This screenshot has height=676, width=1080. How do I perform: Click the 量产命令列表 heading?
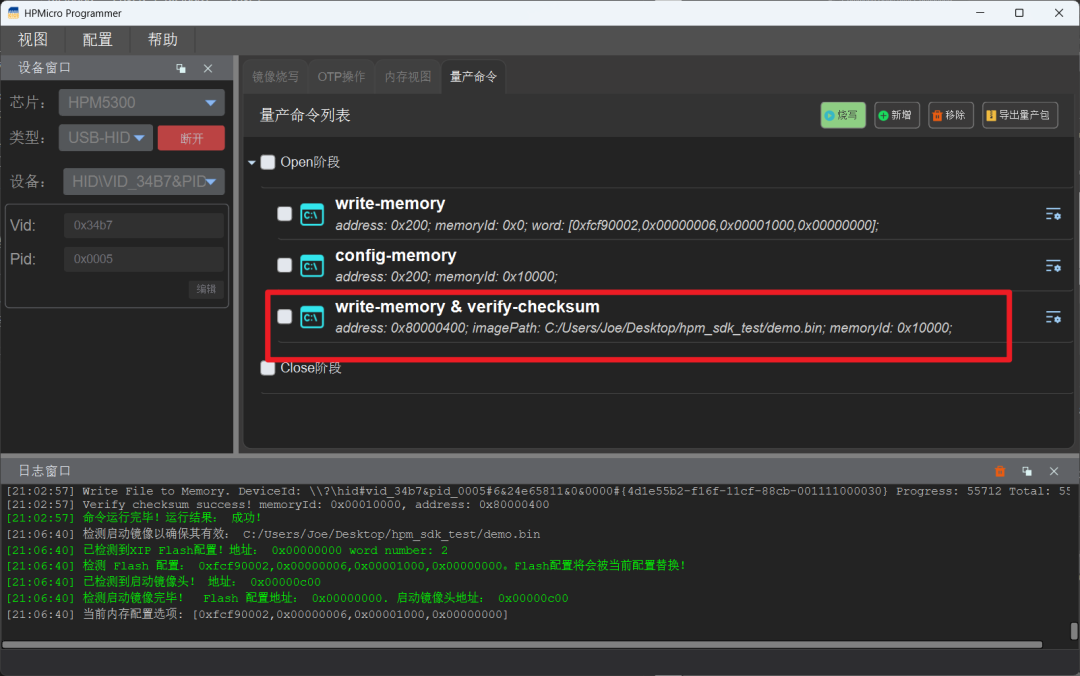coord(305,115)
